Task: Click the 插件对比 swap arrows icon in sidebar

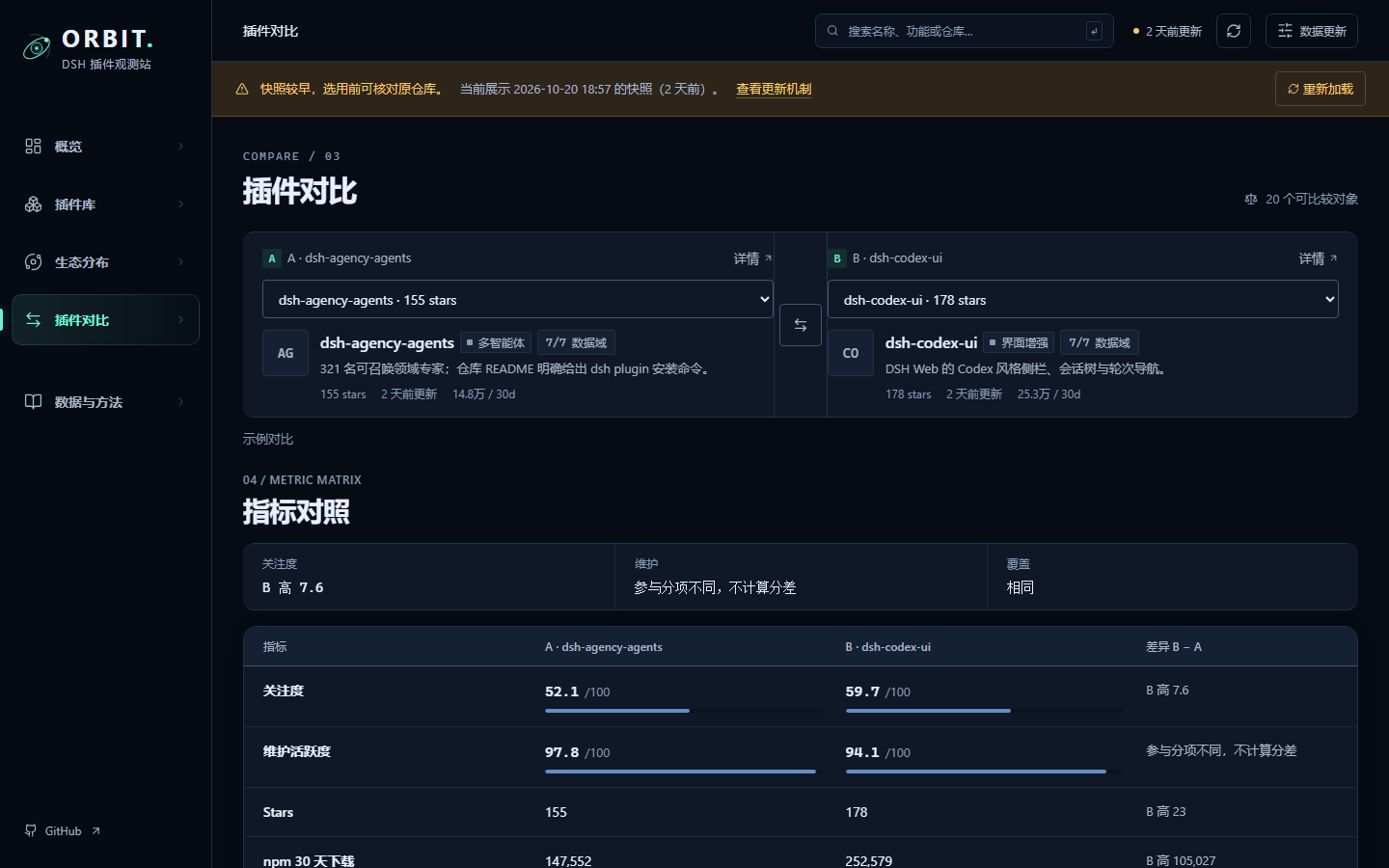Action: (x=33, y=319)
